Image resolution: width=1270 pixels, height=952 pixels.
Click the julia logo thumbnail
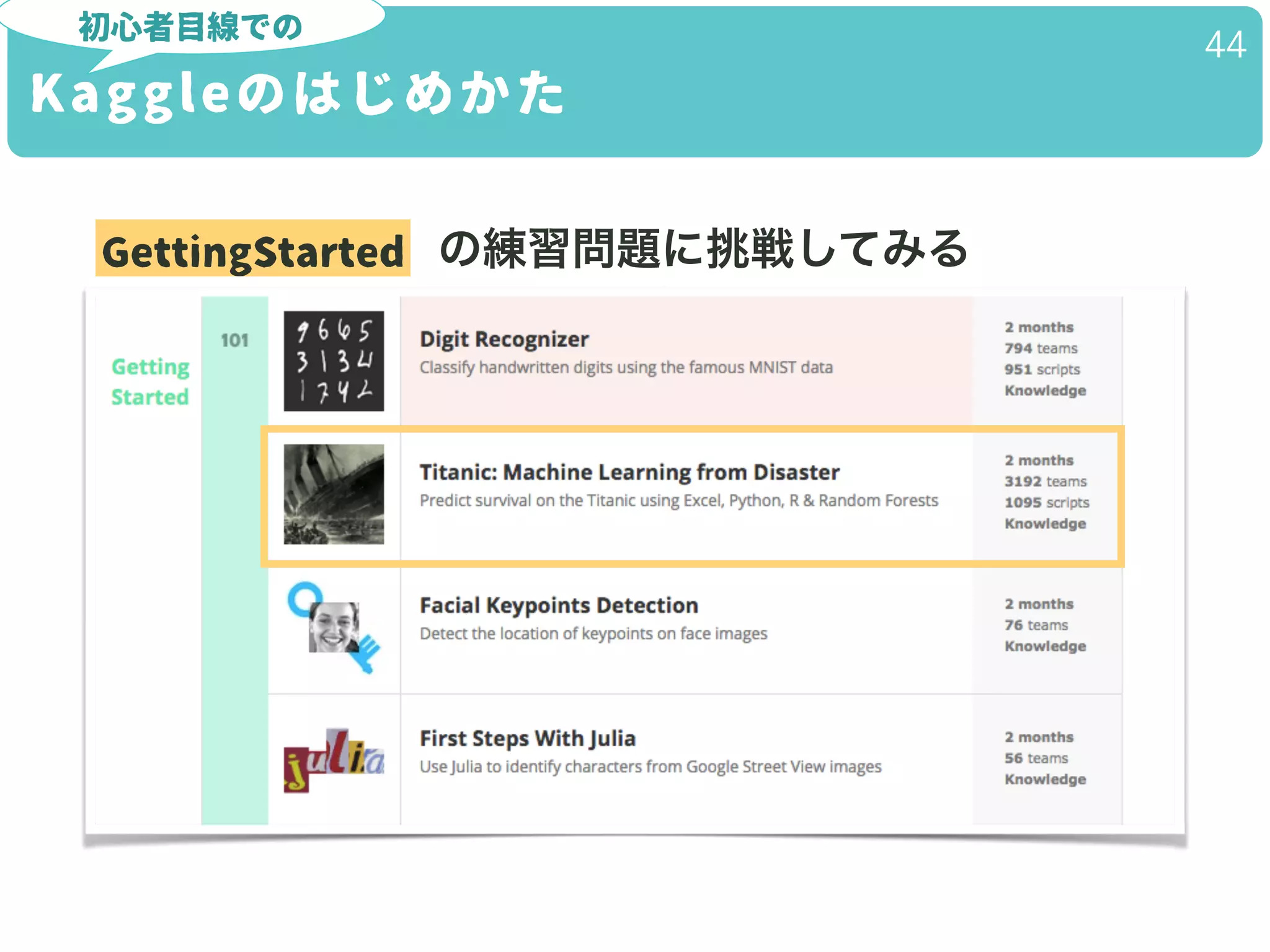click(334, 760)
